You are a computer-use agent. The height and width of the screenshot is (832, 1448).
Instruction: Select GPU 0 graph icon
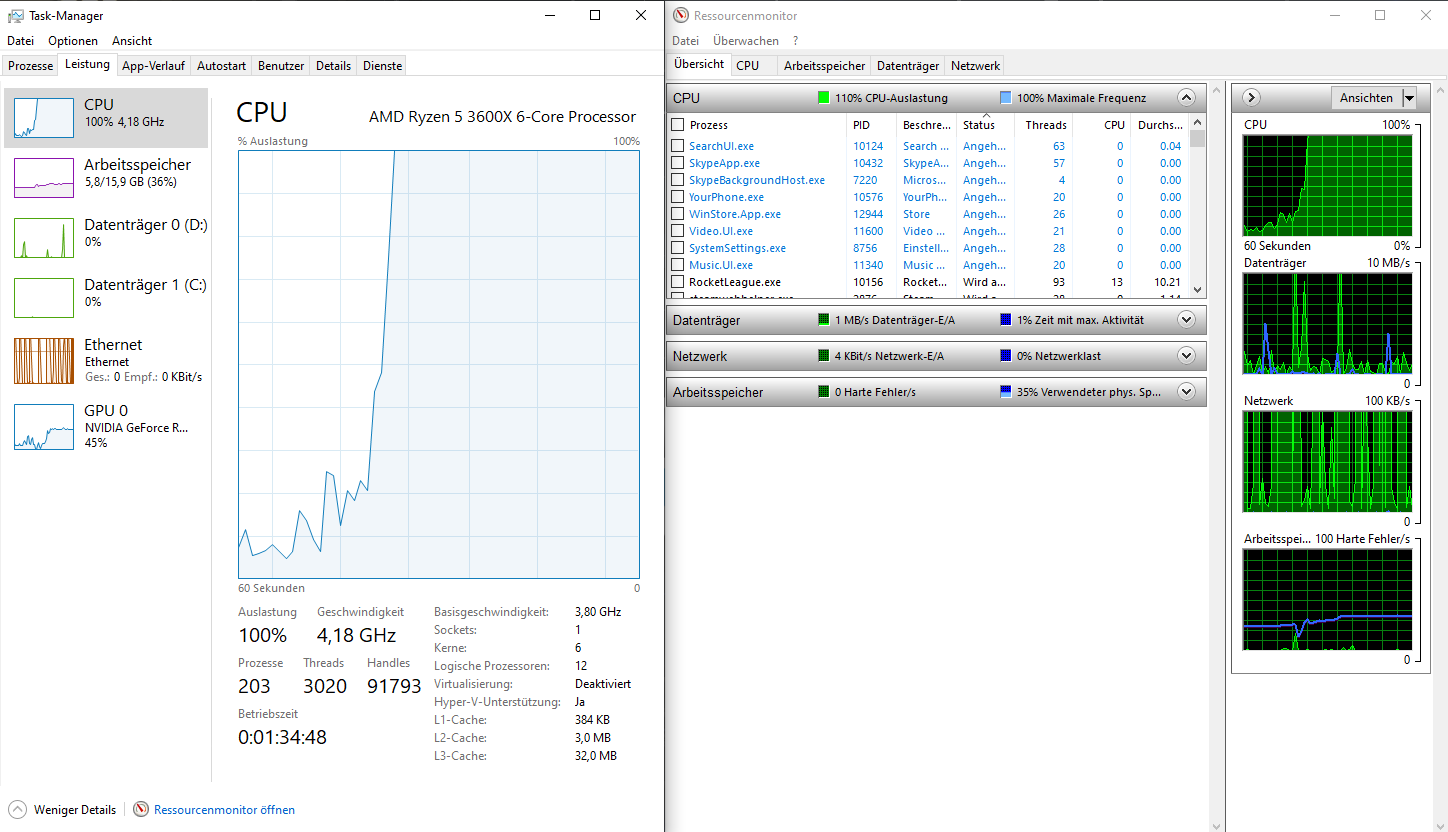pyautogui.click(x=43, y=426)
